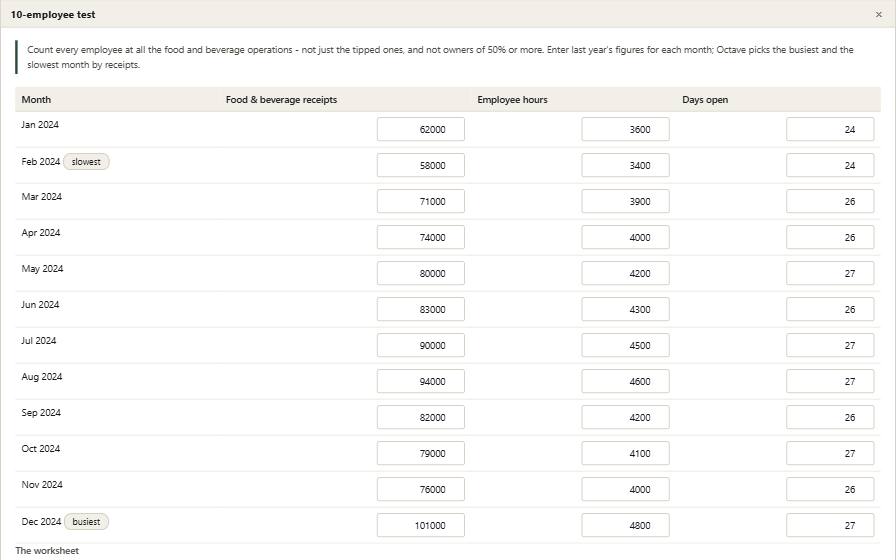Edit Feb 2024 employee hours field 3400
Screen dimensions: 896x560
[x=625, y=165]
